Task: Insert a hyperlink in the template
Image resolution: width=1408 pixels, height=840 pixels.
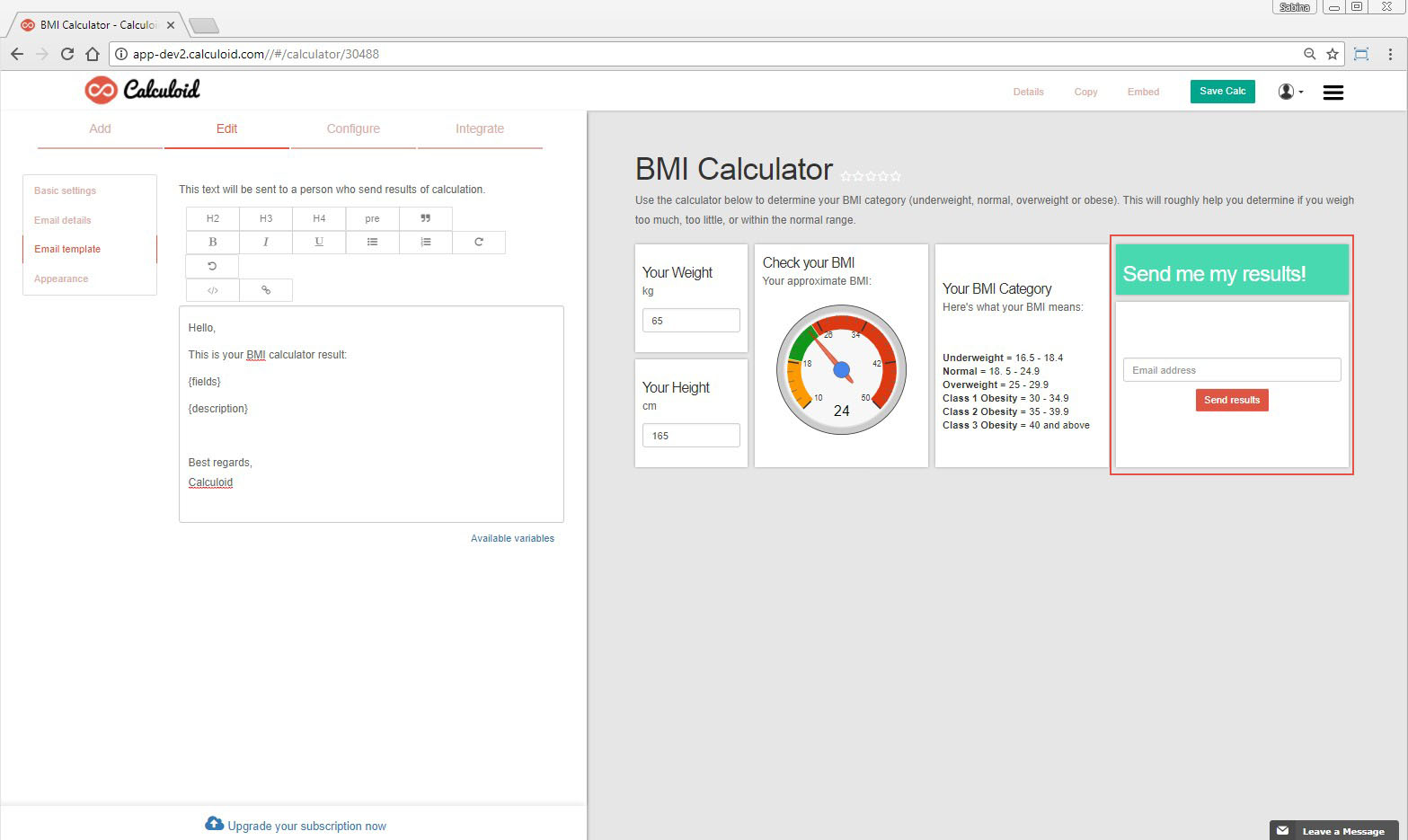Action: (266, 290)
